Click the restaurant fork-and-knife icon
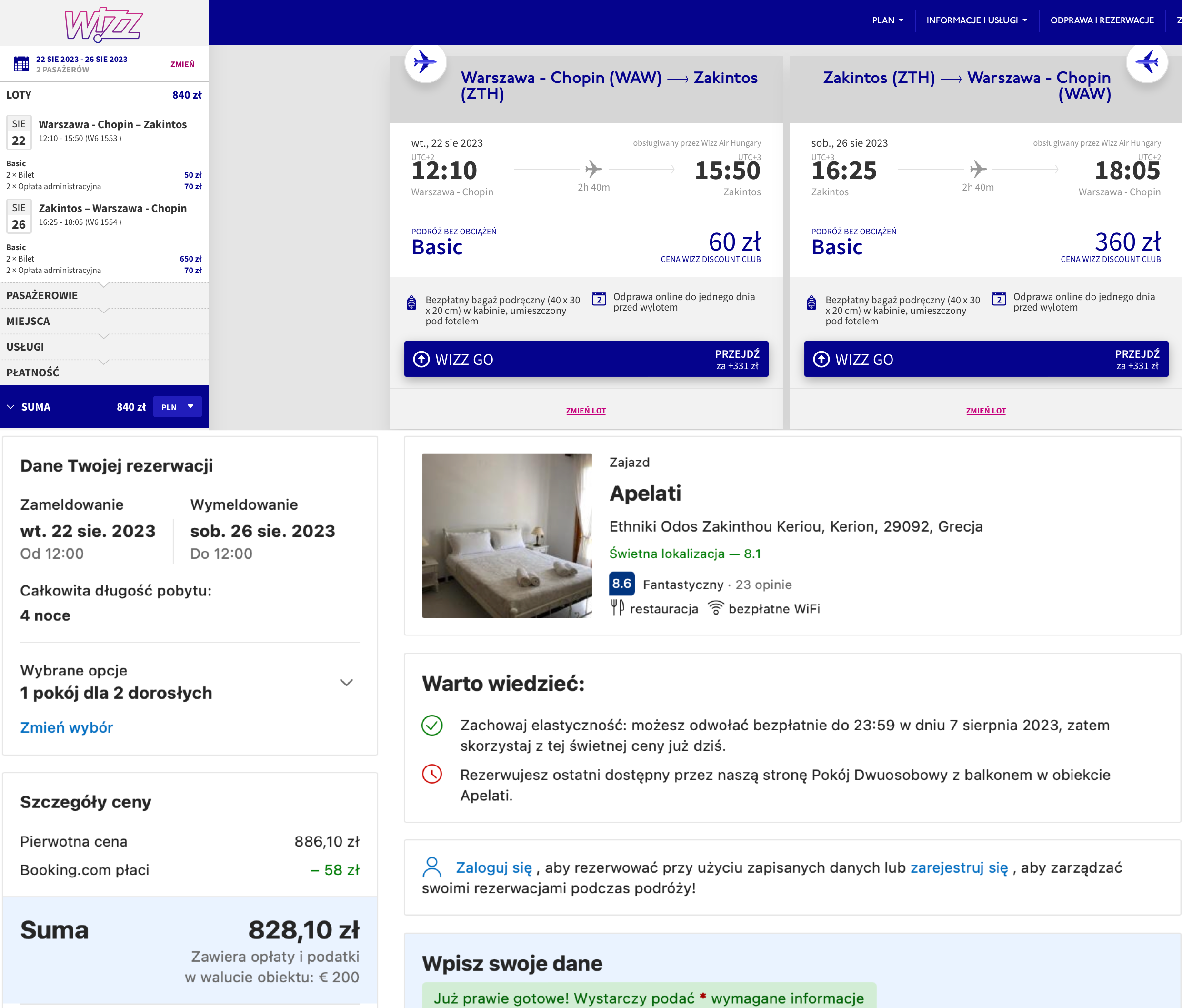The height and width of the screenshot is (1008, 1182). point(617,607)
